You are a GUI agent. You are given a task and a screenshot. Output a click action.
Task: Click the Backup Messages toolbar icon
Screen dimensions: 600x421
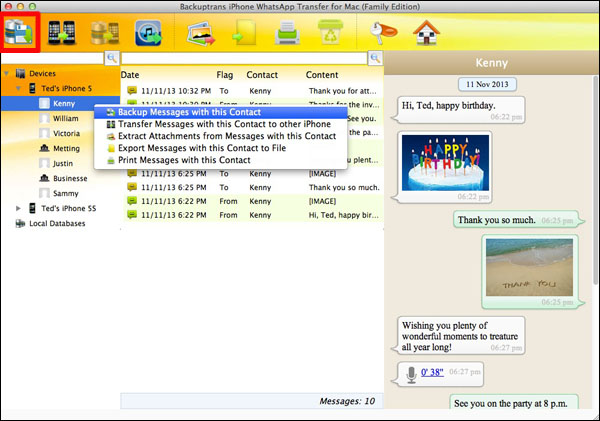pos(20,32)
